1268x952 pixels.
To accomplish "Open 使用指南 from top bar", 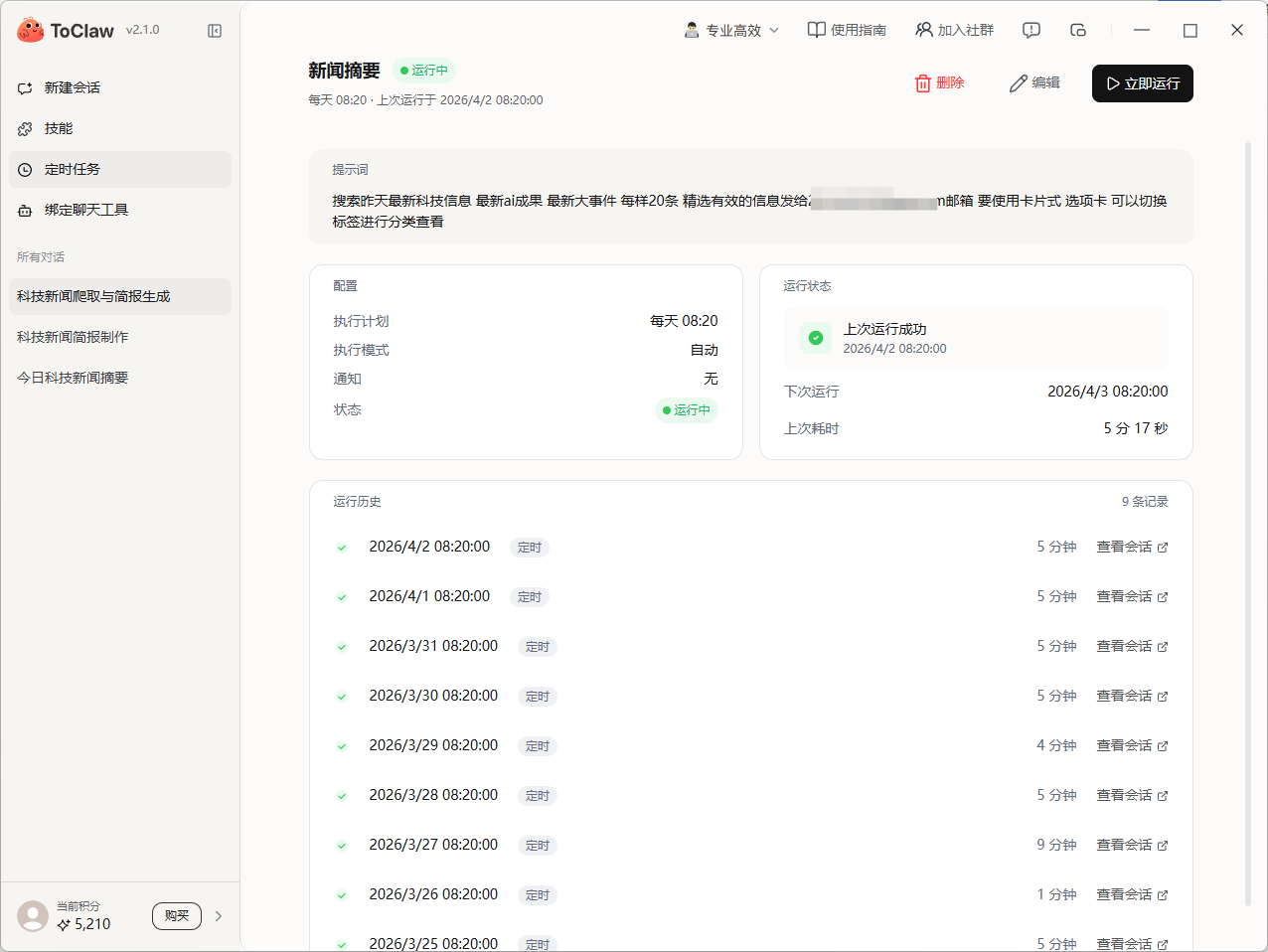I will 847,30.
